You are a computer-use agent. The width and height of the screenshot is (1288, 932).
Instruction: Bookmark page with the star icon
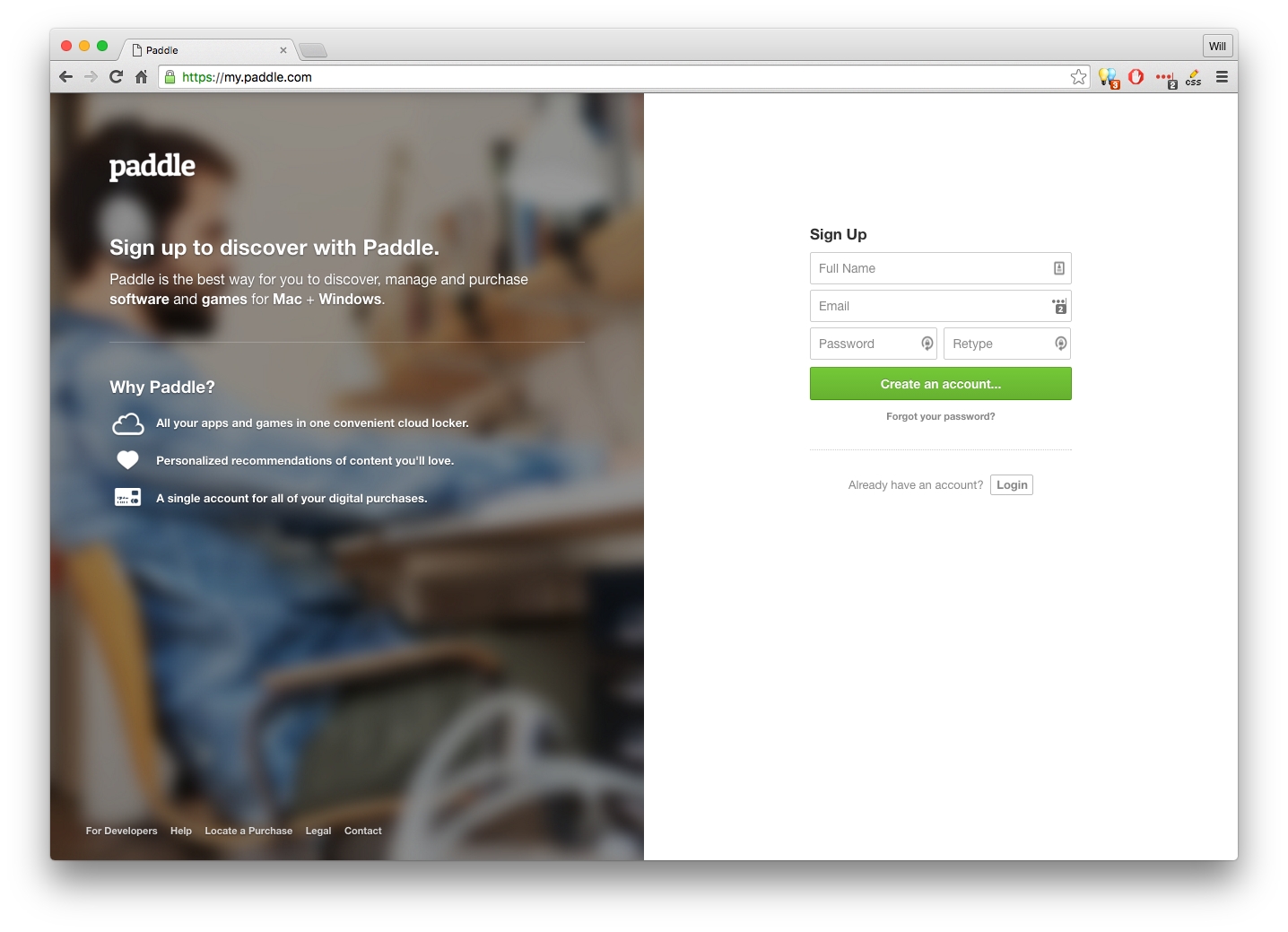pos(1078,77)
